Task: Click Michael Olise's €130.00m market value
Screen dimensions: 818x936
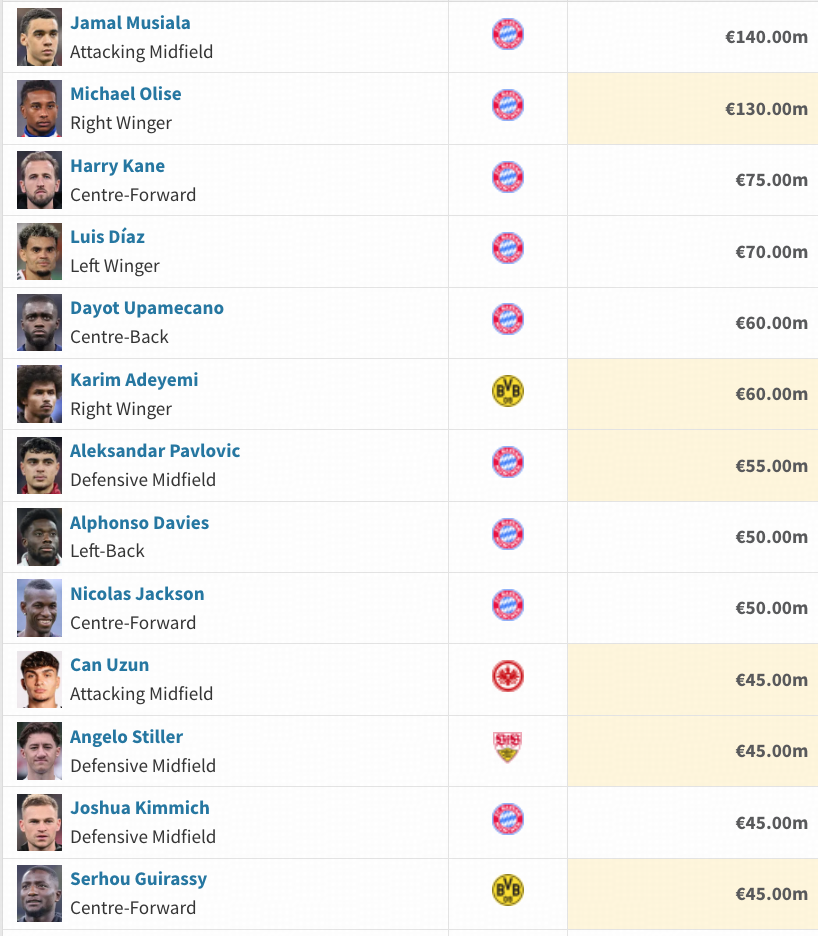Action: [x=766, y=109]
